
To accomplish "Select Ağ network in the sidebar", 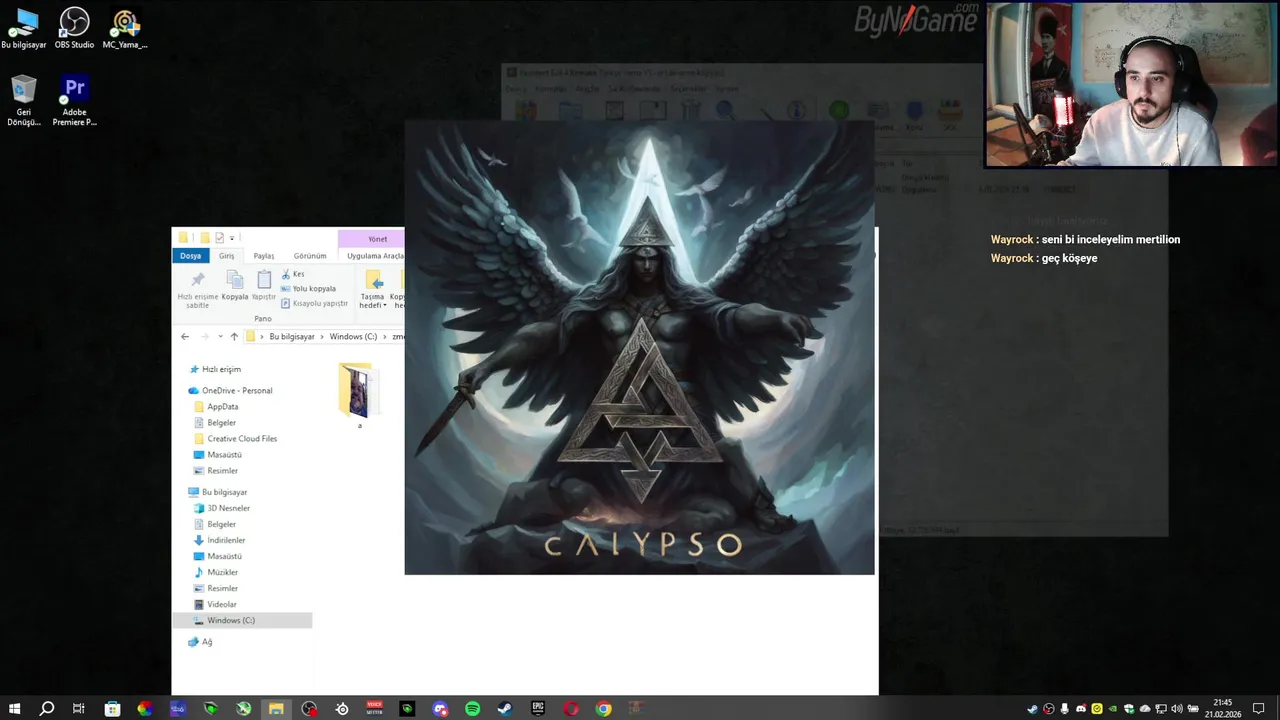I will pyautogui.click(x=206, y=642).
